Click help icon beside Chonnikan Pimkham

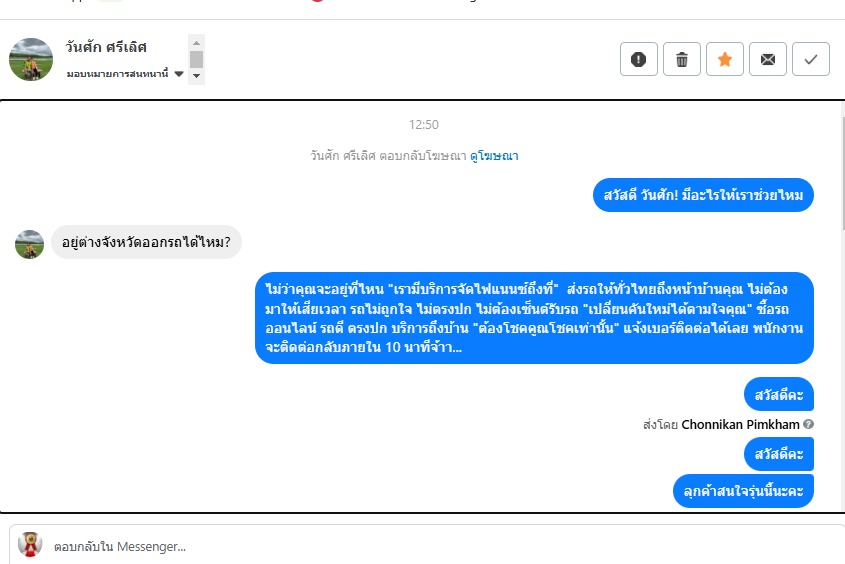tap(808, 424)
